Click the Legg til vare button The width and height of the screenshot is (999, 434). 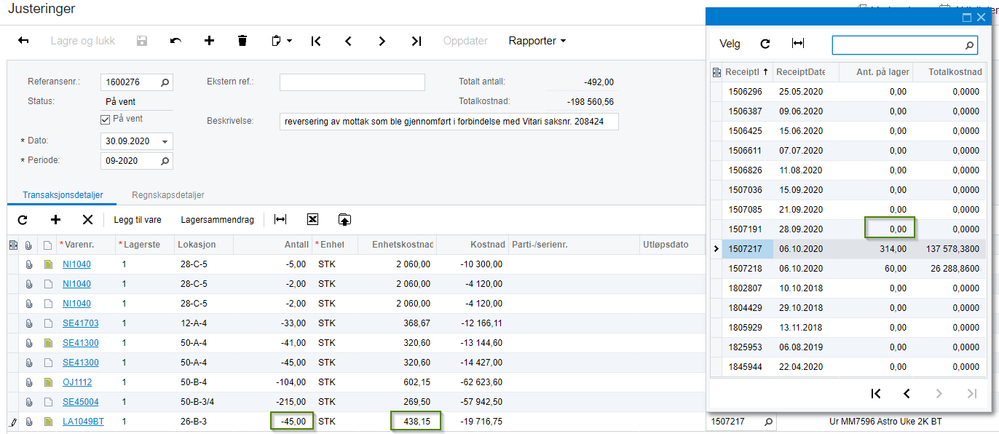click(x=138, y=220)
